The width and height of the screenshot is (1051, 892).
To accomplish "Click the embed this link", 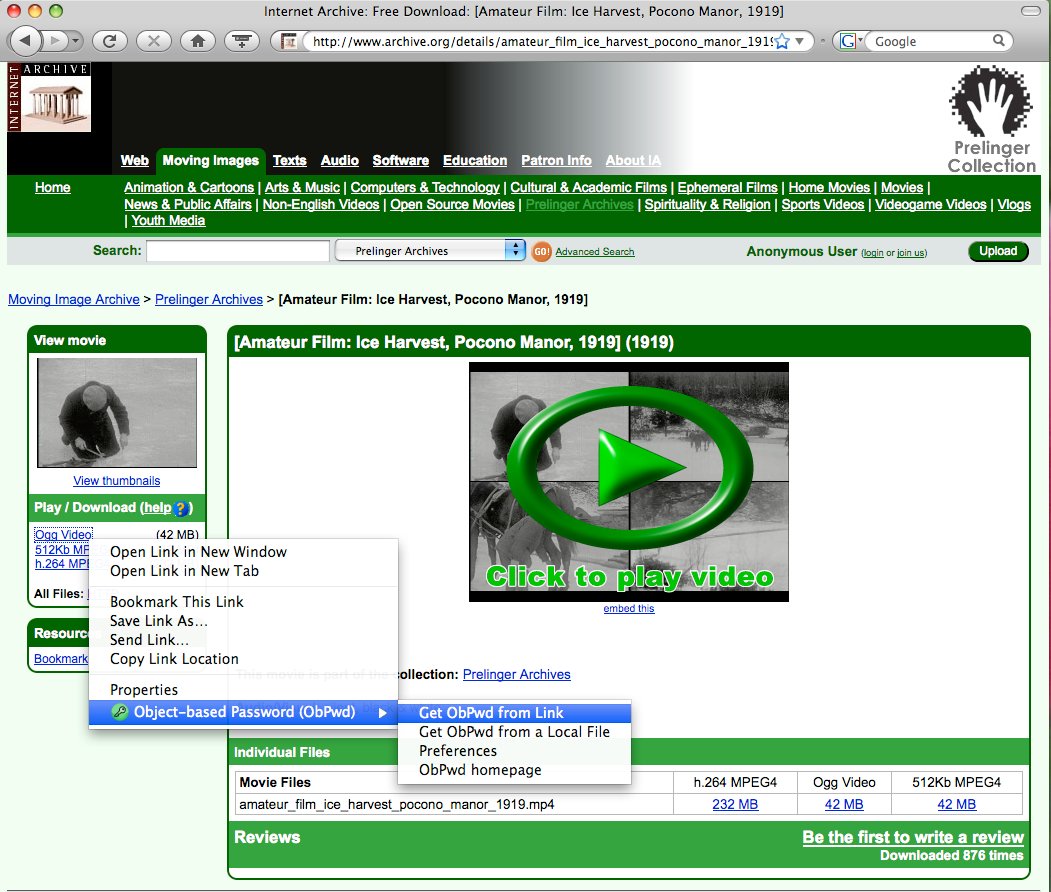I will pos(629,609).
